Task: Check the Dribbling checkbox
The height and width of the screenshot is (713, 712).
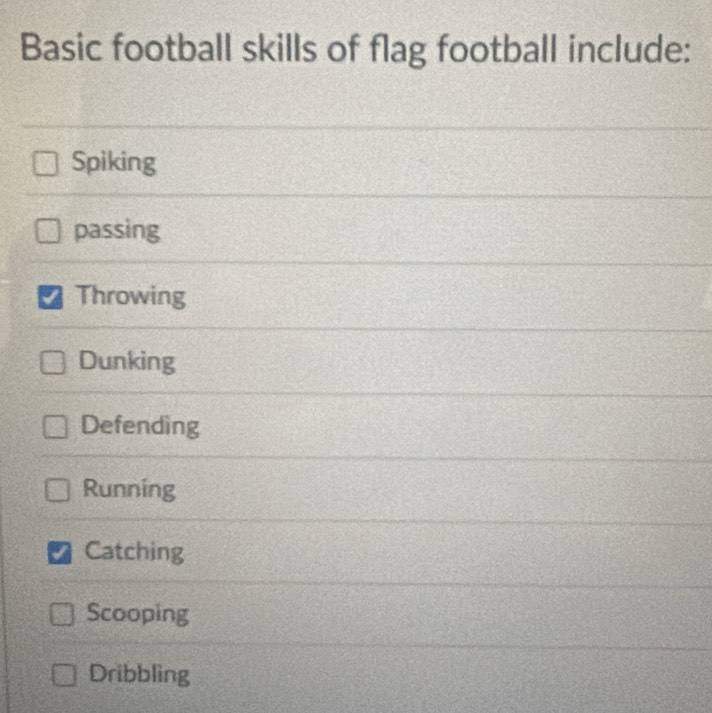Action: (64, 675)
